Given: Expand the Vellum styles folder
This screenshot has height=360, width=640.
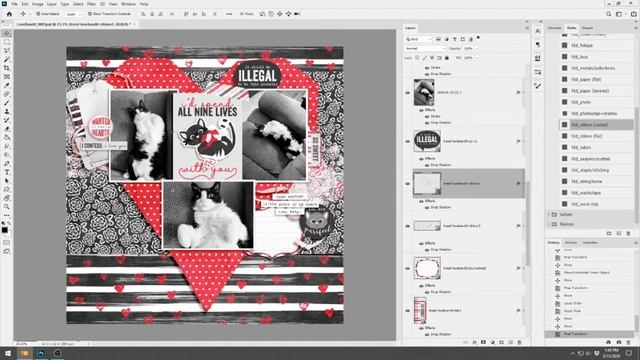Looking at the screenshot, I should pyautogui.click(x=548, y=214).
